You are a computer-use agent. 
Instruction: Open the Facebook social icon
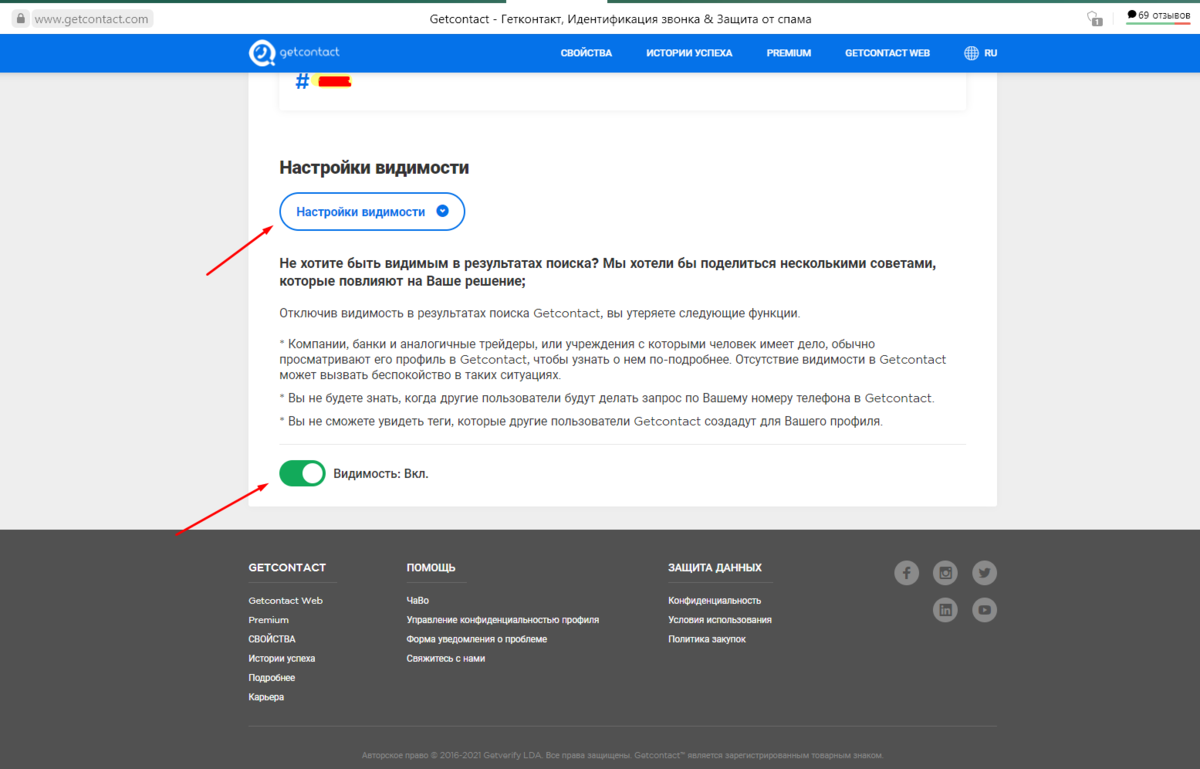coord(906,573)
